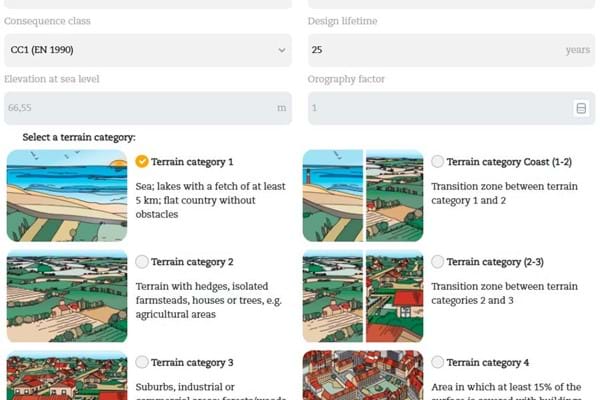Click the sea and beach terrain image
600x400 pixels.
(67, 196)
